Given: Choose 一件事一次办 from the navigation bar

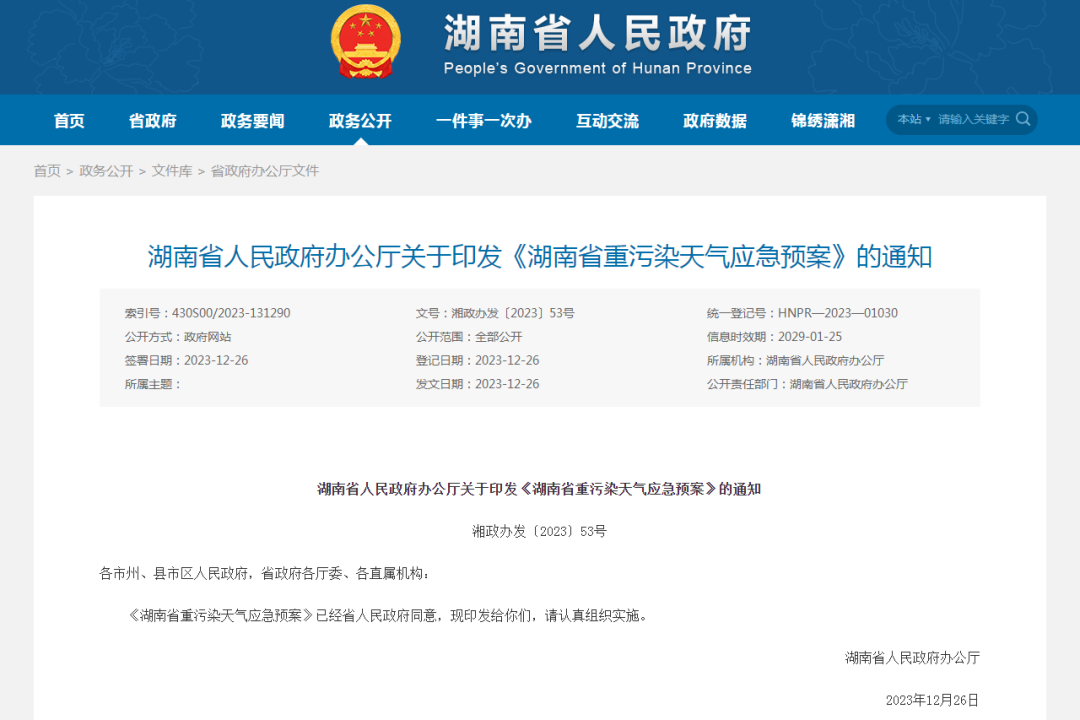Looking at the screenshot, I should tap(484, 121).
